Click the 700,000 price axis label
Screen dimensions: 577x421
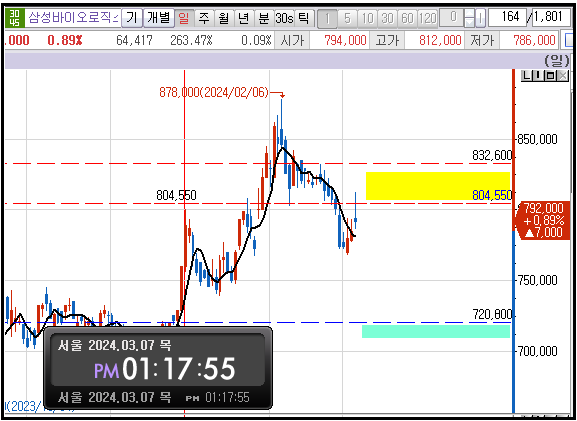[538, 351]
